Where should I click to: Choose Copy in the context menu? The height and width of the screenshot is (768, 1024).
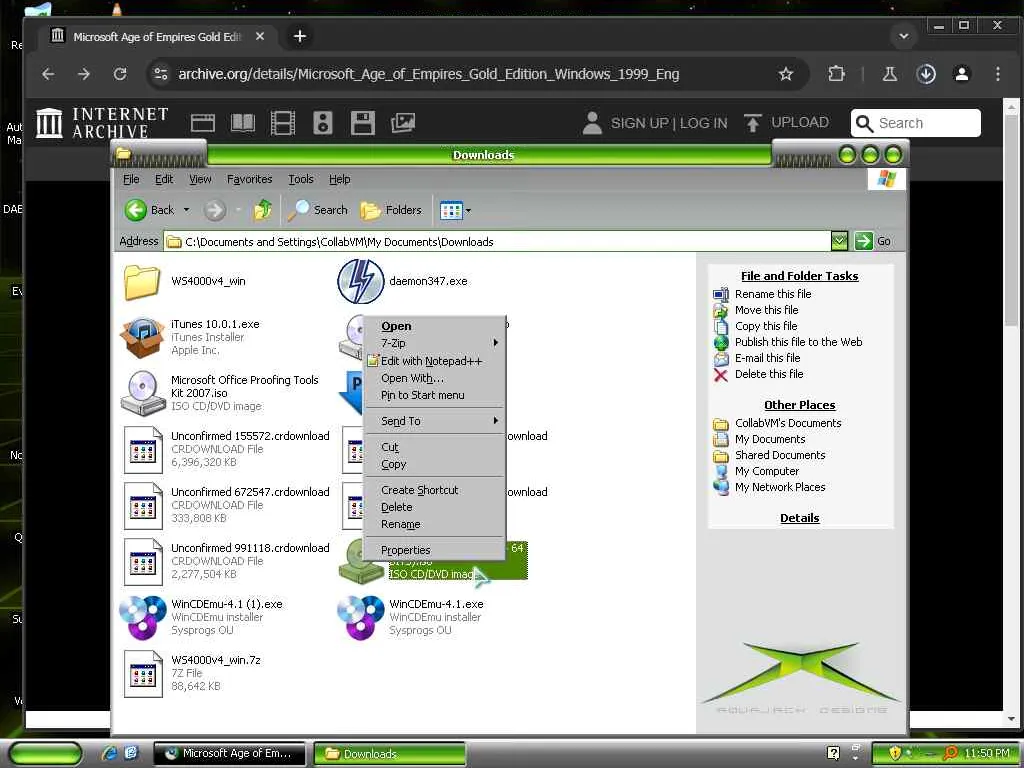(435, 464)
